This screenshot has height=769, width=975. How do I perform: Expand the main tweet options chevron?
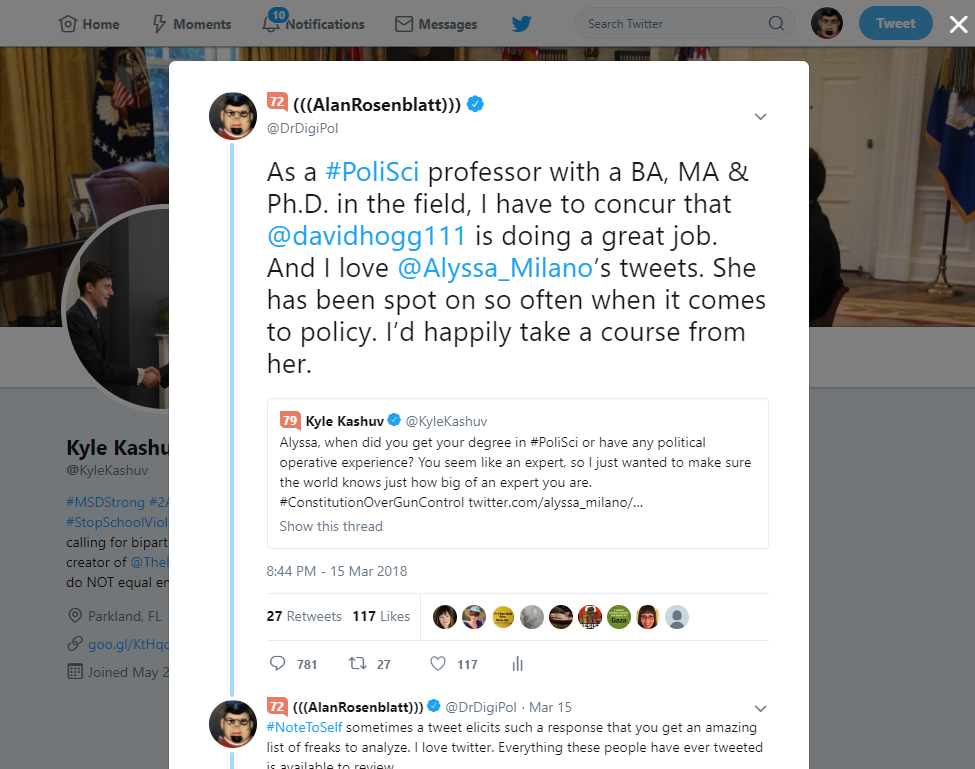760,116
